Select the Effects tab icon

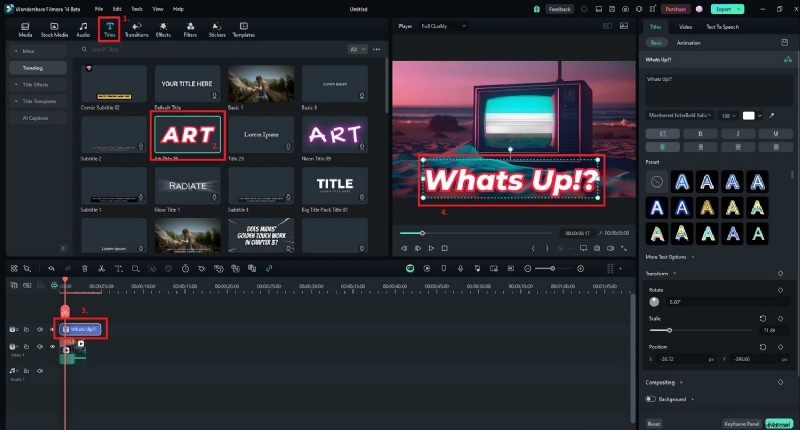click(x=163, y=28)
